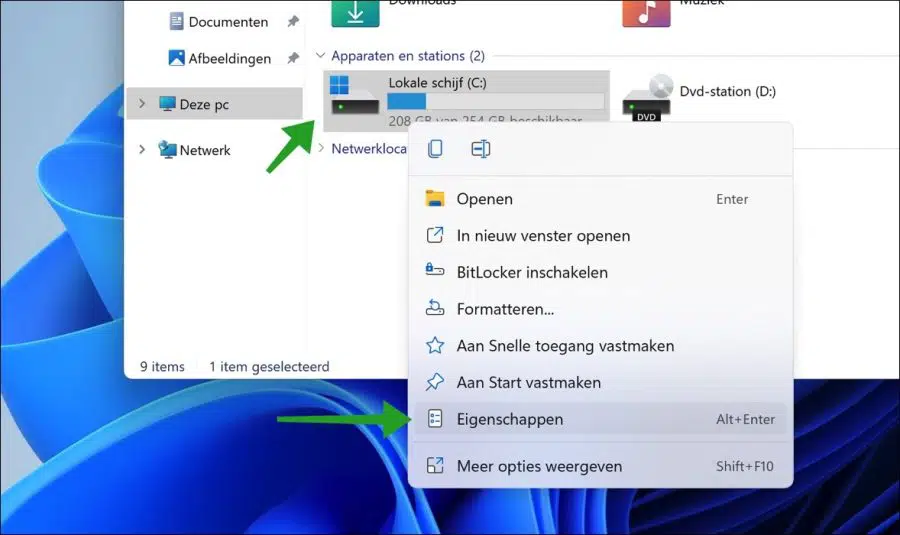Click the properties icon beside Eigenschappen

(435, 419)
